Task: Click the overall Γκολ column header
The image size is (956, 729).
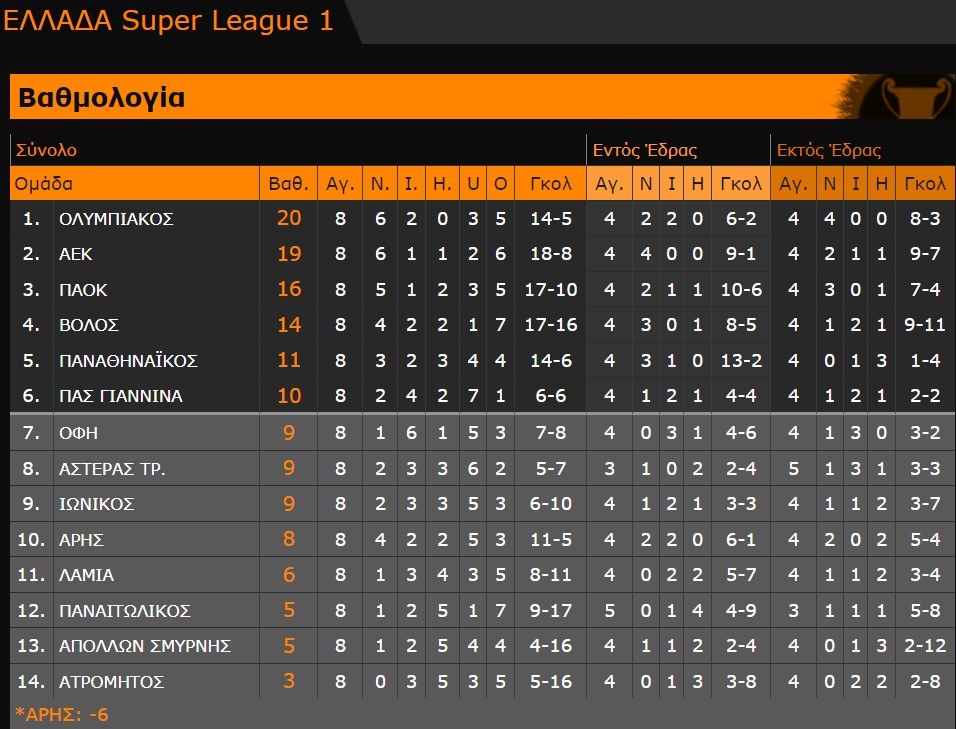Action: (550, 184)
